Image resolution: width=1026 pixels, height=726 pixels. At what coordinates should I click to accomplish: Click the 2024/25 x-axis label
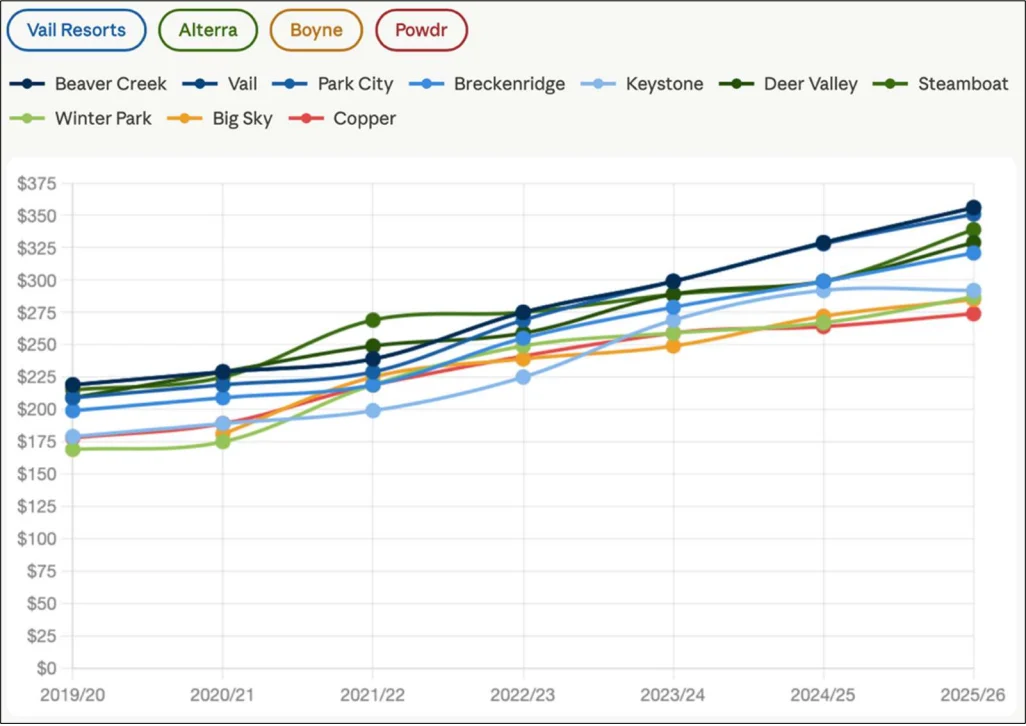click(823, 695)
